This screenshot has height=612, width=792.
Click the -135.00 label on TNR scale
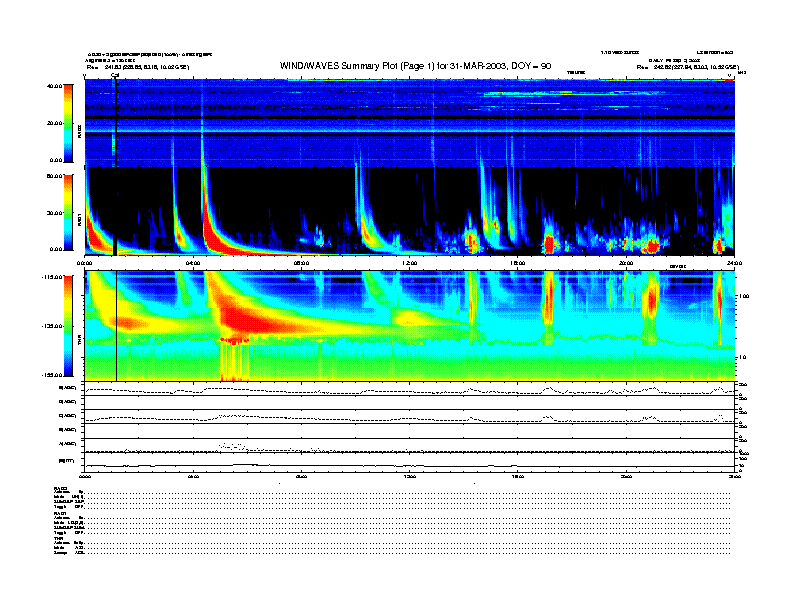tap(53, 326)
